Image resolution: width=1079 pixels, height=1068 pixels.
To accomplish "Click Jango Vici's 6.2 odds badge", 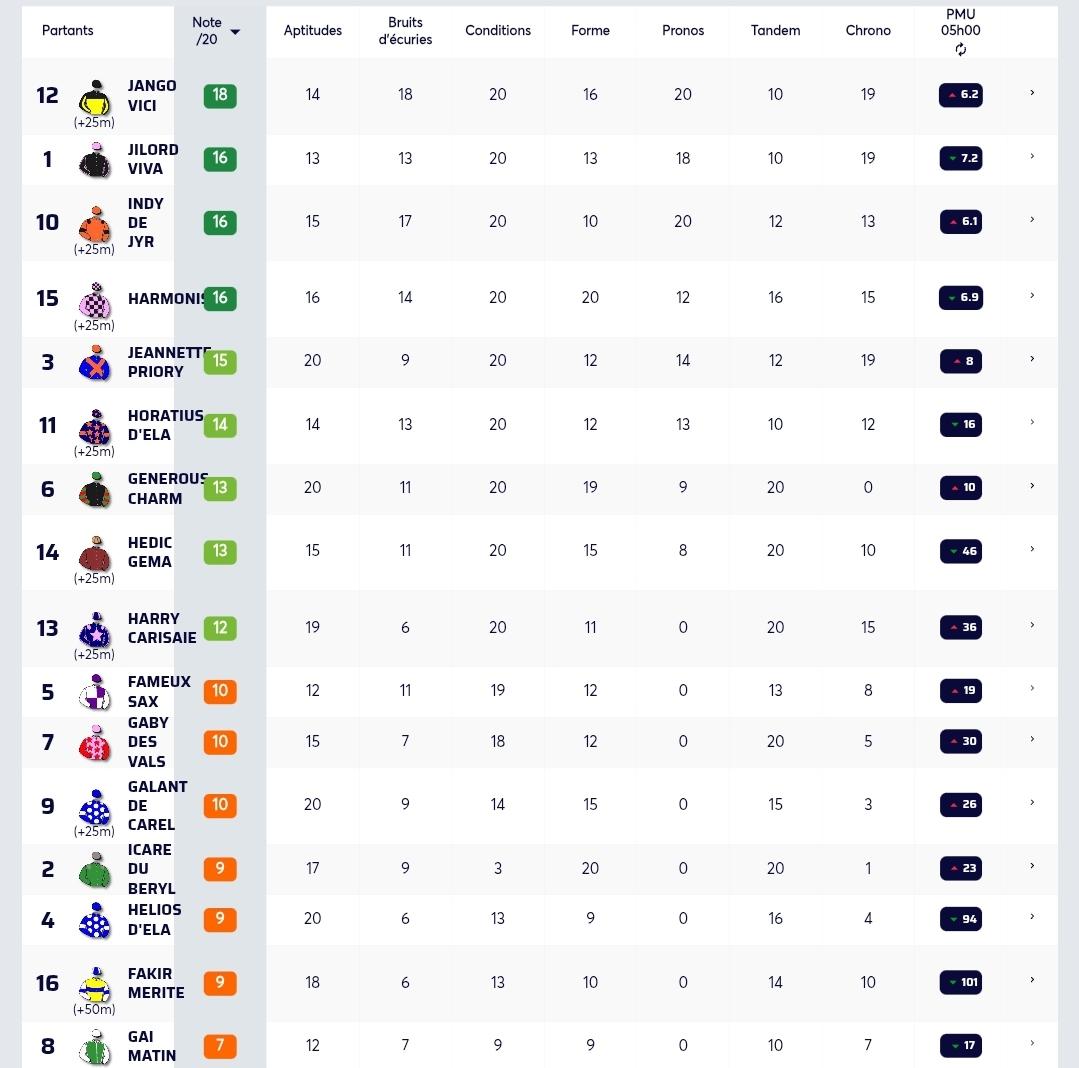I will click(961, 95).
